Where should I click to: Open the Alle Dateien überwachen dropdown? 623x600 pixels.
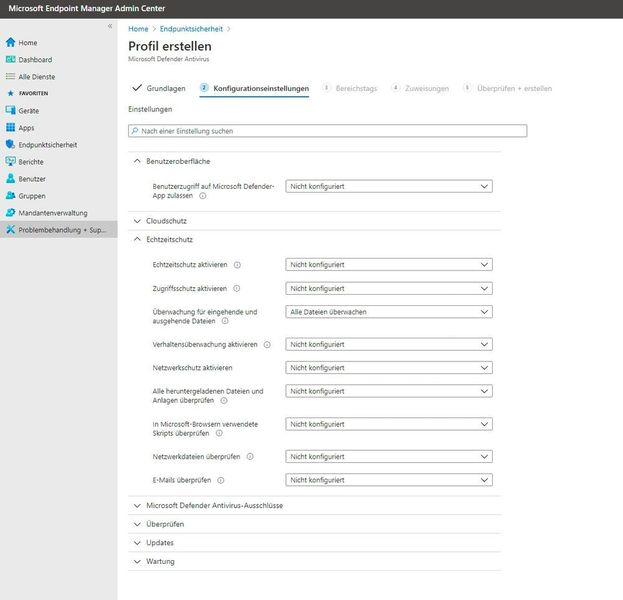click(x=389, y=312)
